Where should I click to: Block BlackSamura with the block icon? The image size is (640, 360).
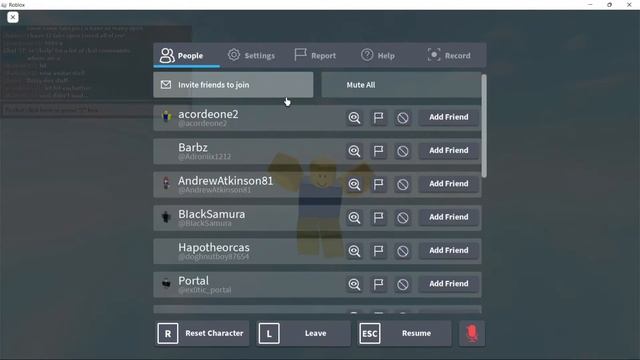tap(402, 218)
